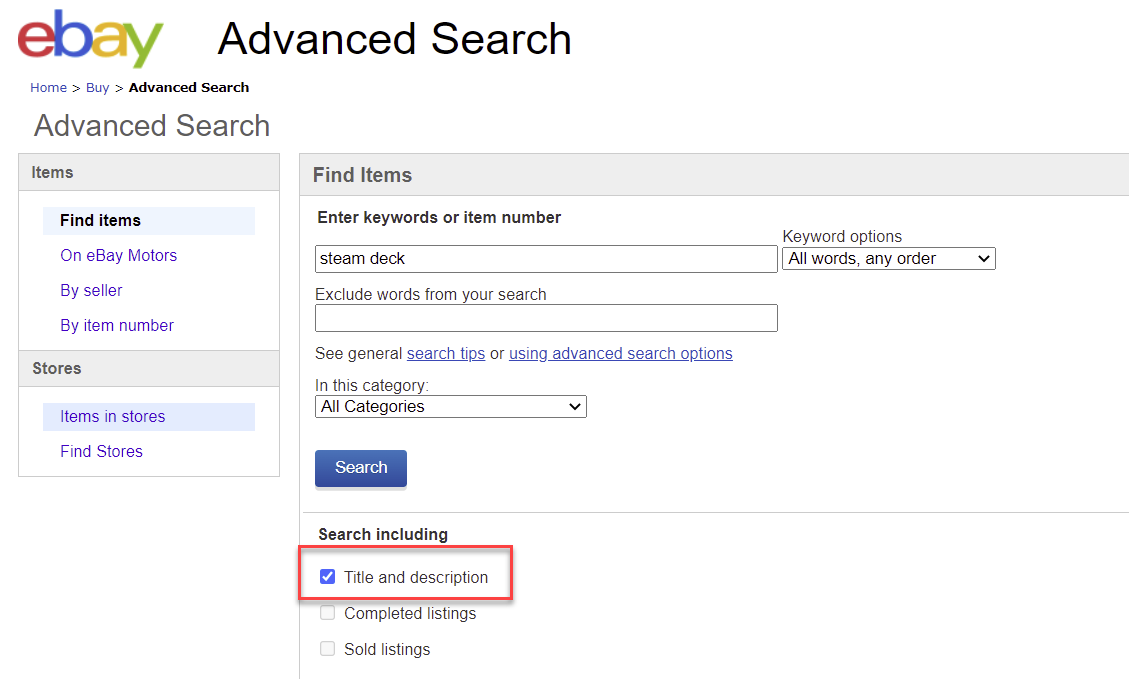Open Find Stores page

click(101, 451)
